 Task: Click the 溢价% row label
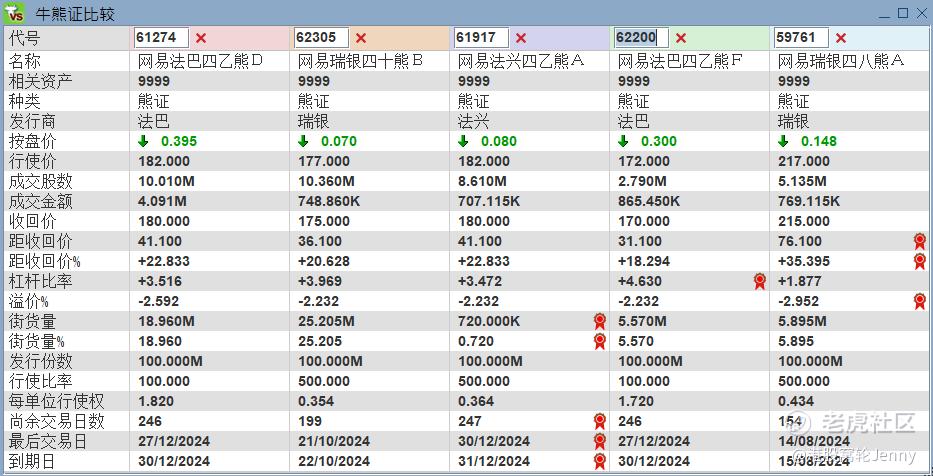click(x=29, y=301)
